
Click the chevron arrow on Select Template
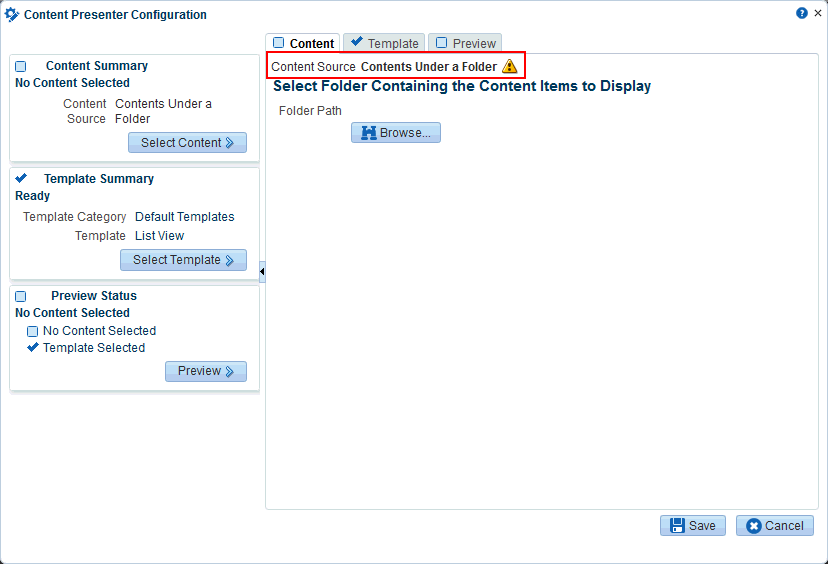pos(229,260)
